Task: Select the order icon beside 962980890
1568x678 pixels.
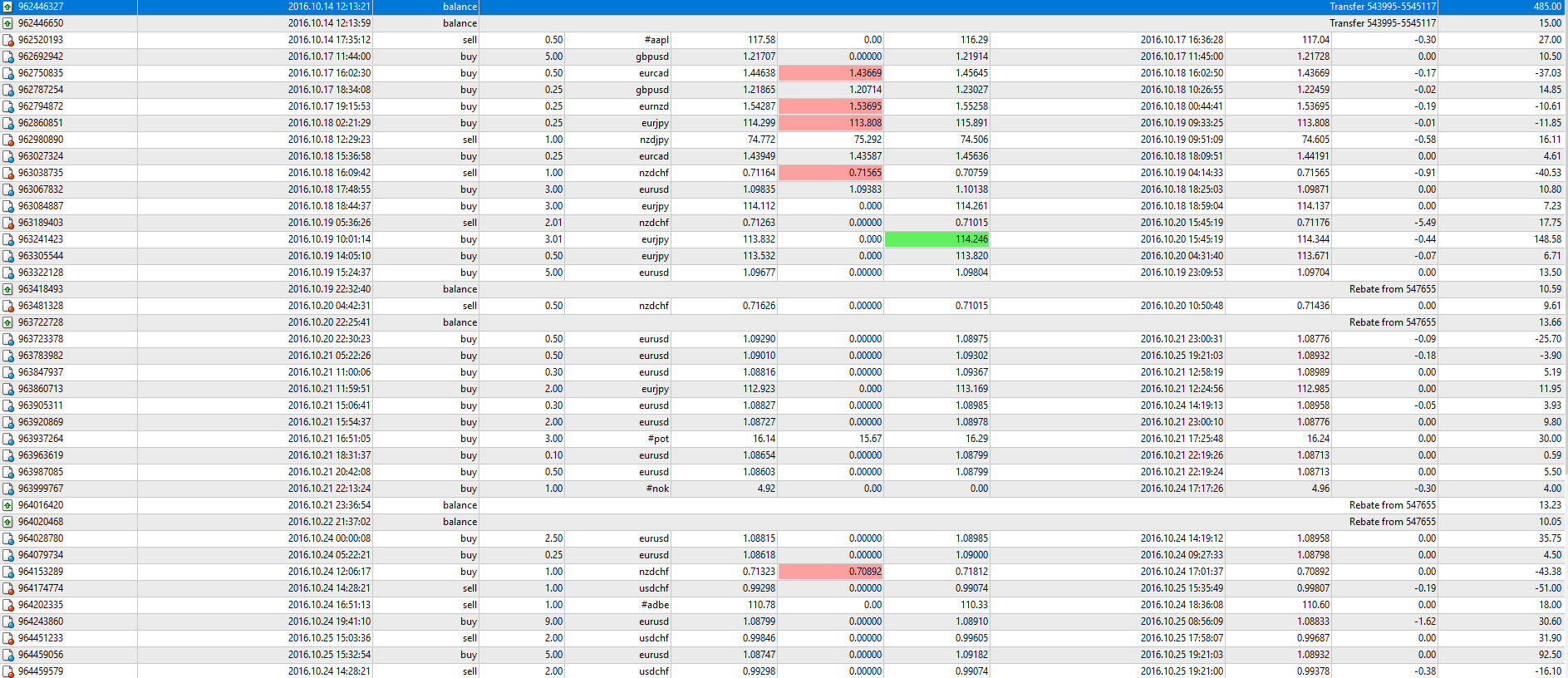Action: point(7,140)
